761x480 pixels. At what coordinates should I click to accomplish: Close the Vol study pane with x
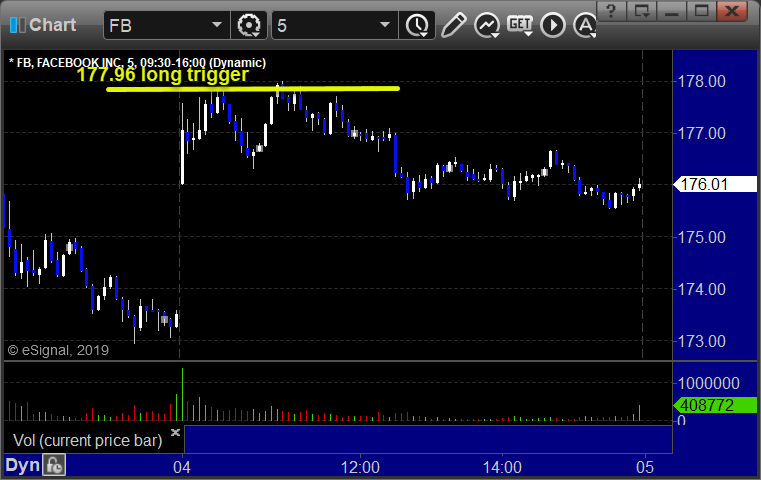pos(175,432)
